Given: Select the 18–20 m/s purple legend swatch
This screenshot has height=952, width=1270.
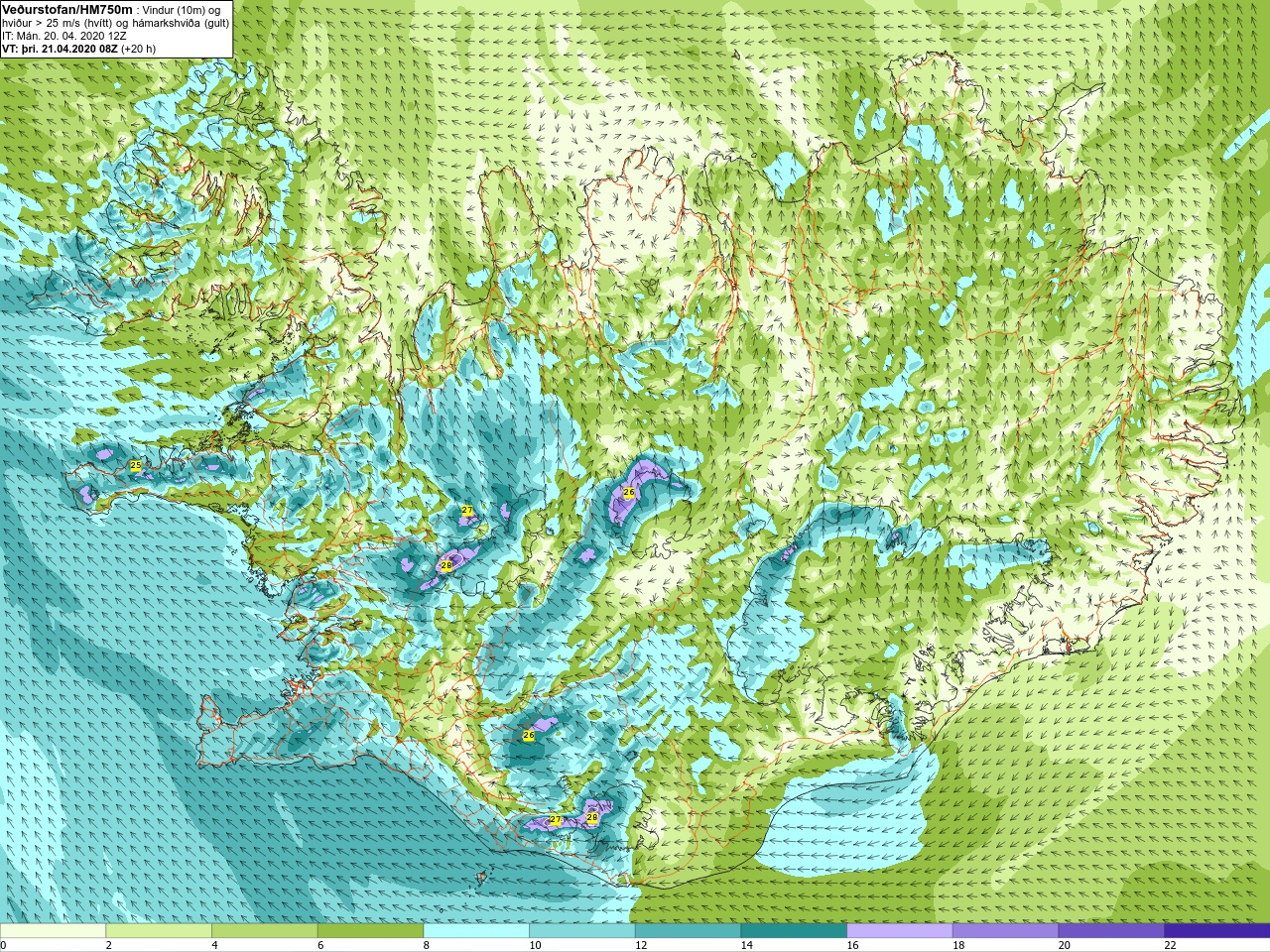Looking at the screenshot, I should click(x=1005, y=931).
